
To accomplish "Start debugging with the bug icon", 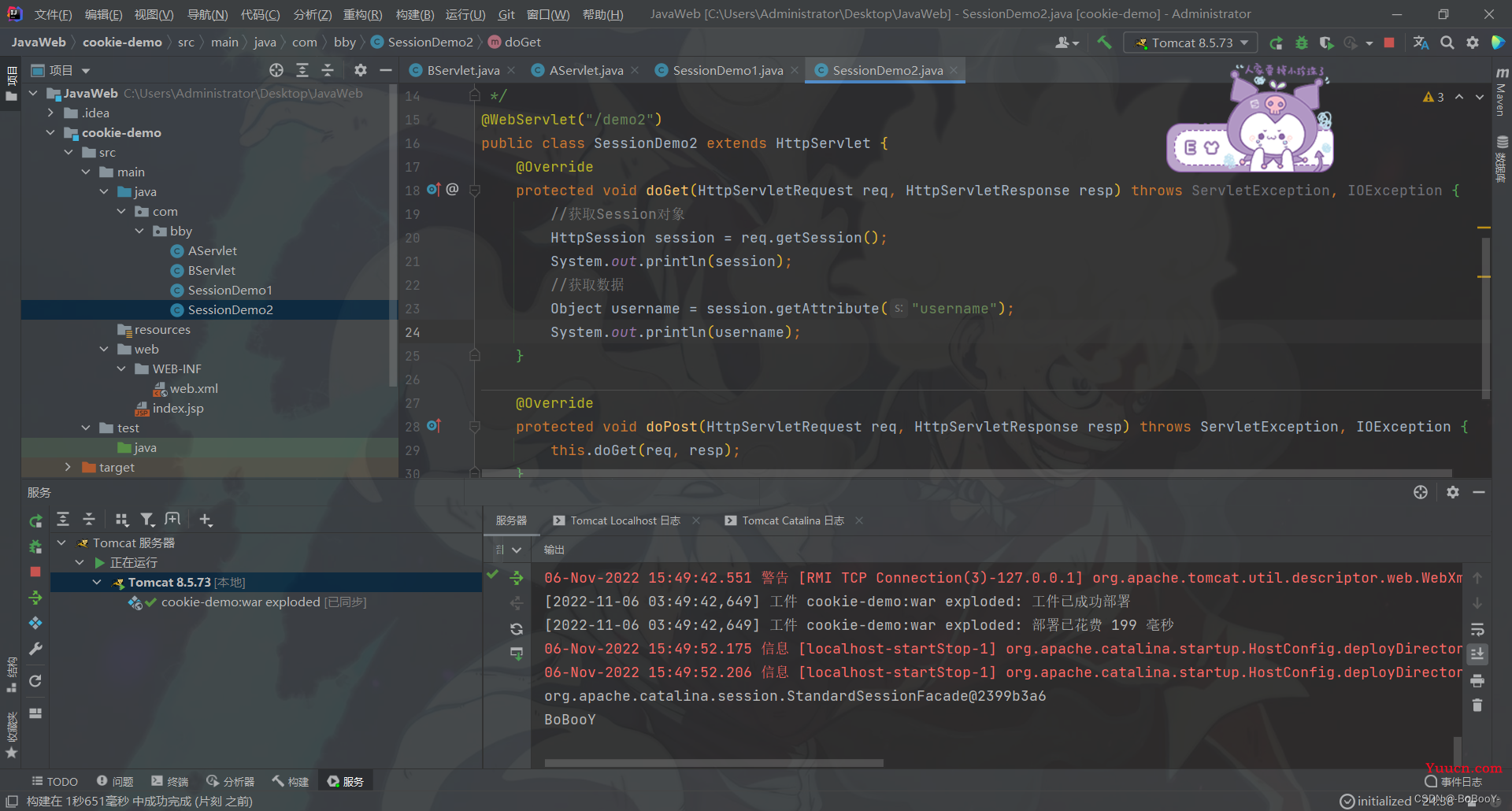I will coord(1301,43).
